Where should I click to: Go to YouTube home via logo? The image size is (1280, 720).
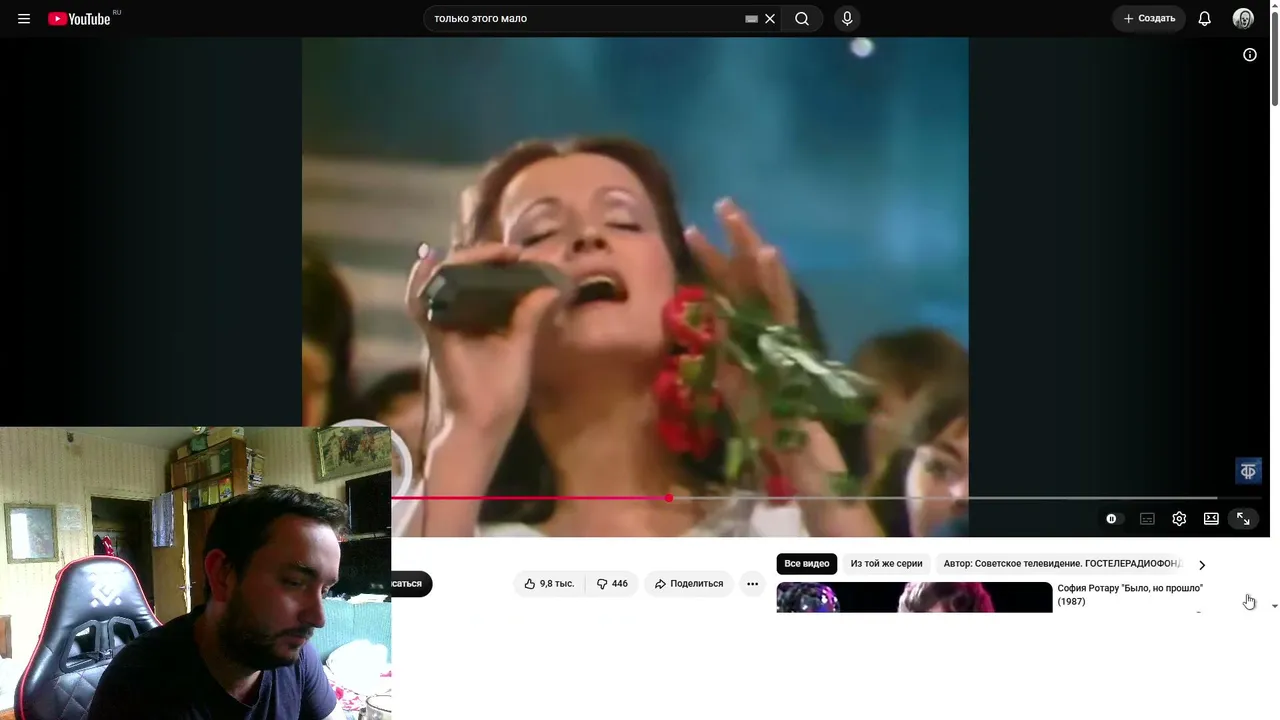point(79,19)
